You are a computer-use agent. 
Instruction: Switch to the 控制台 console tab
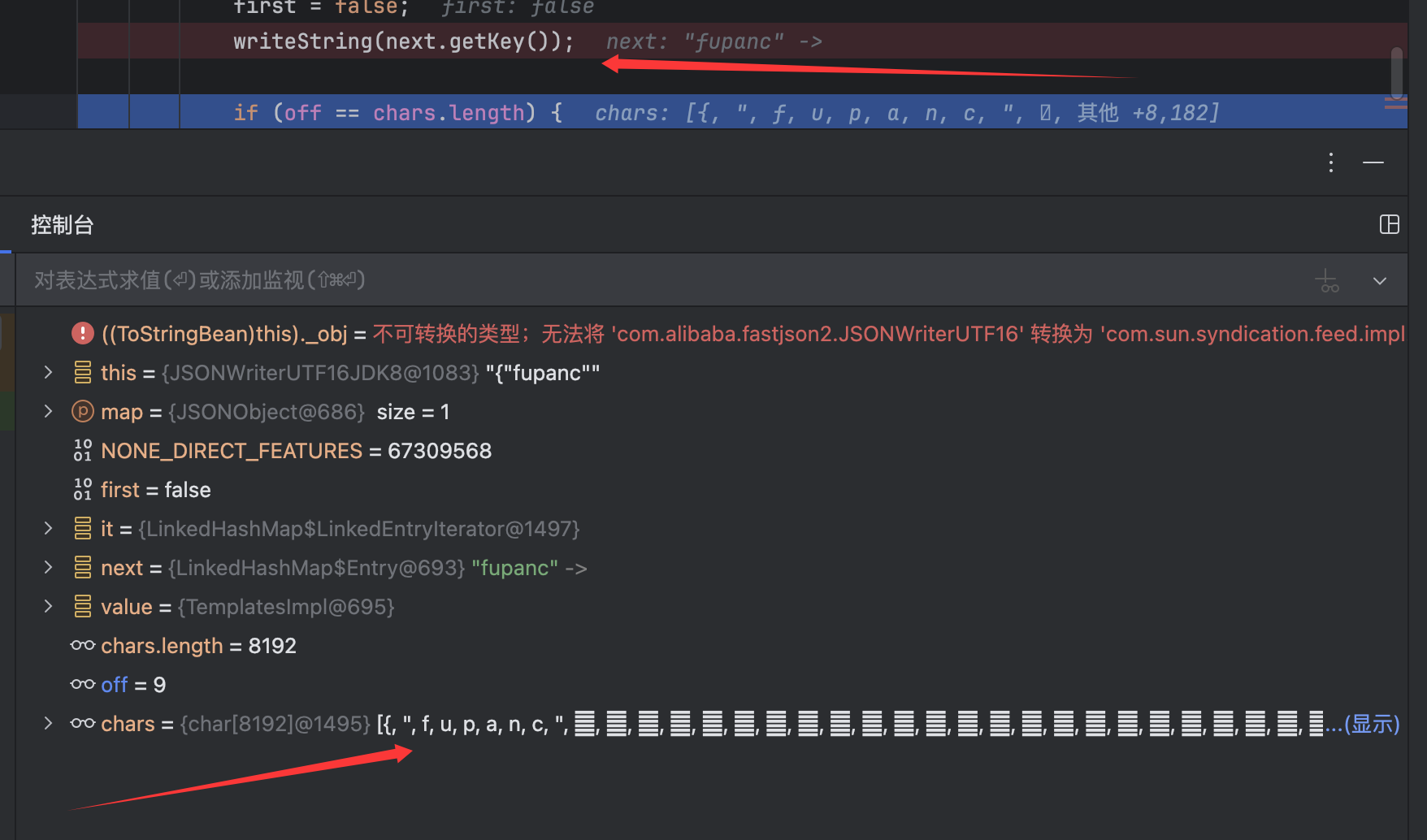pos(63,225)
